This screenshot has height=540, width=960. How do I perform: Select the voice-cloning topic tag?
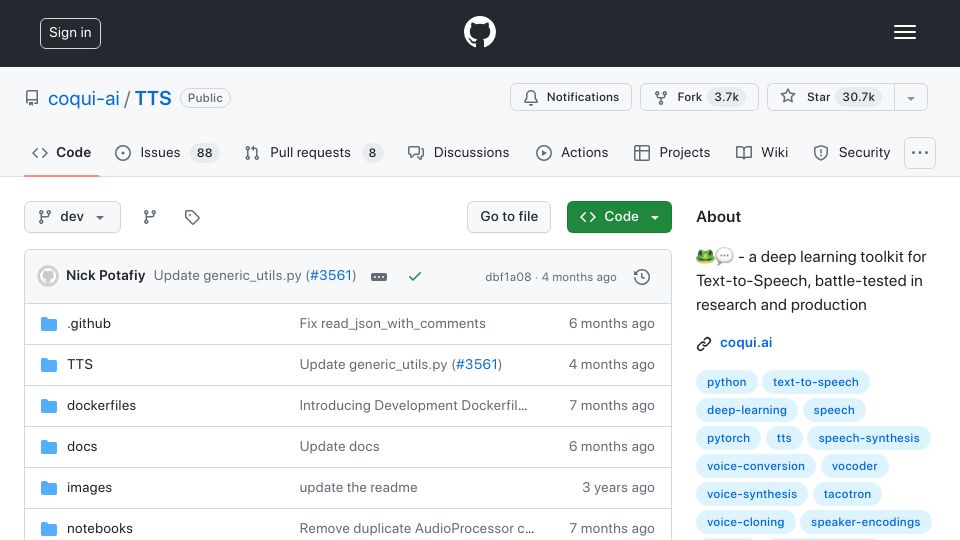[745, 523]
